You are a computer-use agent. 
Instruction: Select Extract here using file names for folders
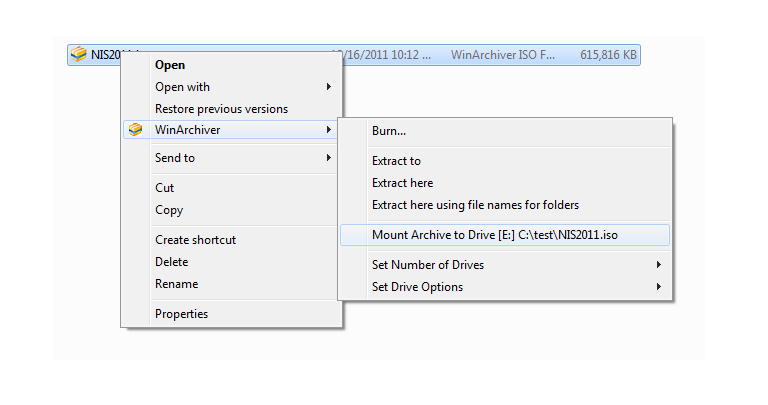pyautogui.click(x=475, y=205)
